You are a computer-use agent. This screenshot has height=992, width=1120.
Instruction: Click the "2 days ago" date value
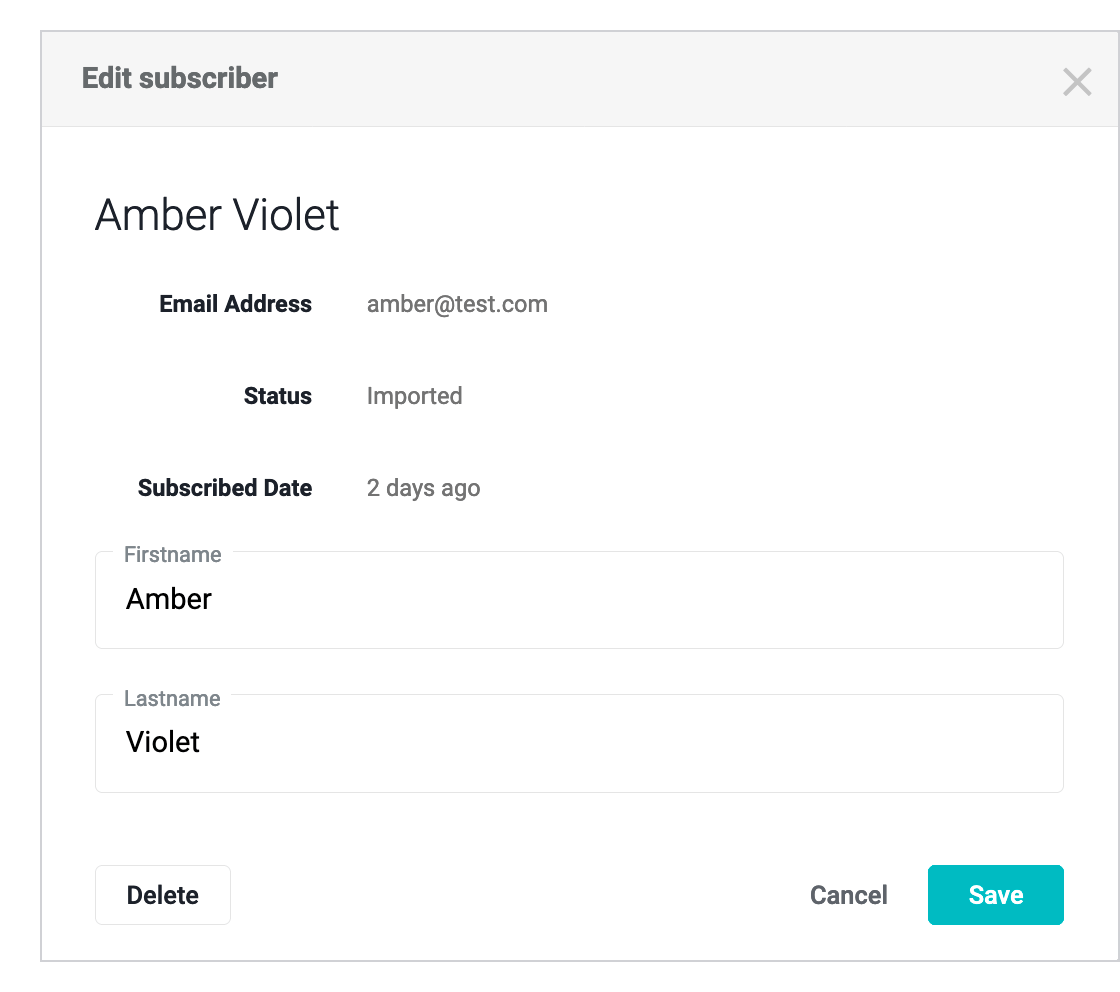[423, 488]
